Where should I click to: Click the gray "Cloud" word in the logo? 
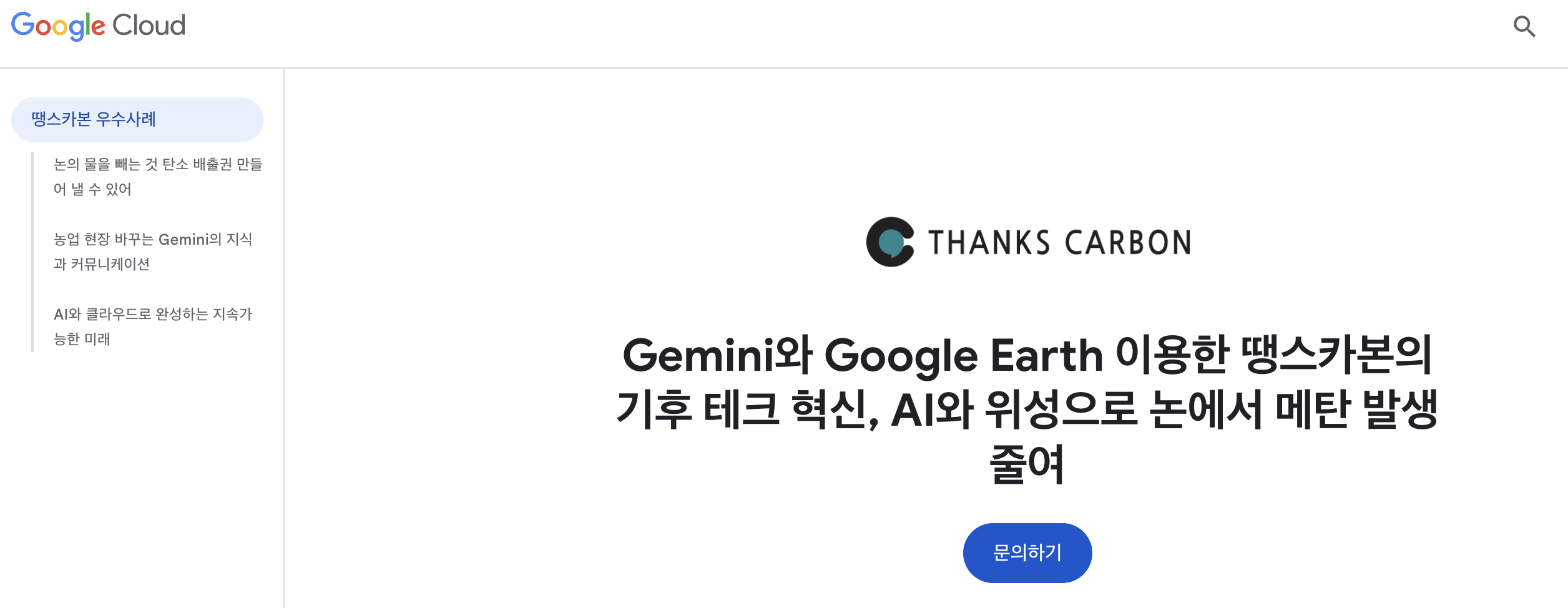149,26
